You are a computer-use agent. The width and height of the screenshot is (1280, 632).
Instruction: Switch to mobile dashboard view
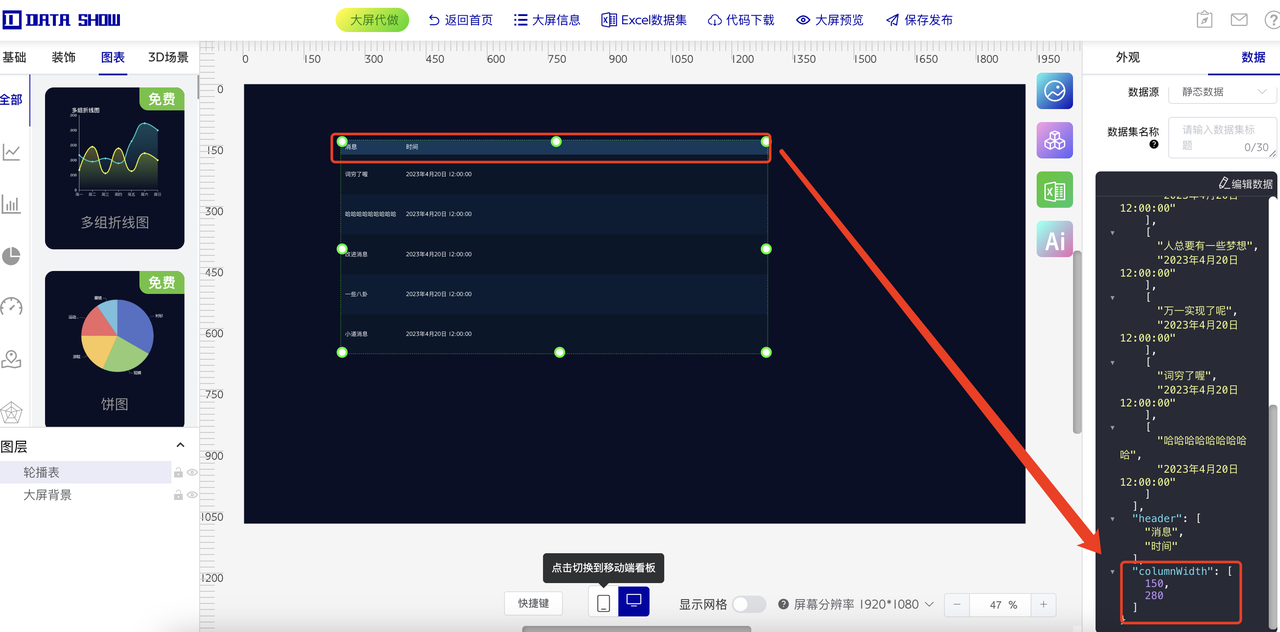pyautogui.click(x=603, y=603)
